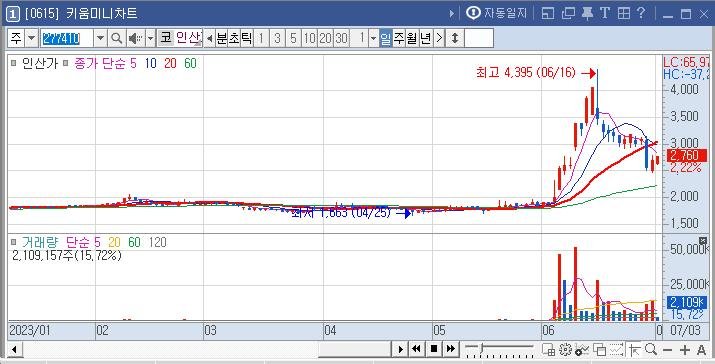Click the chart zoom slider handle
Screen dimensions: 715x364
click(x=482, y=349)
